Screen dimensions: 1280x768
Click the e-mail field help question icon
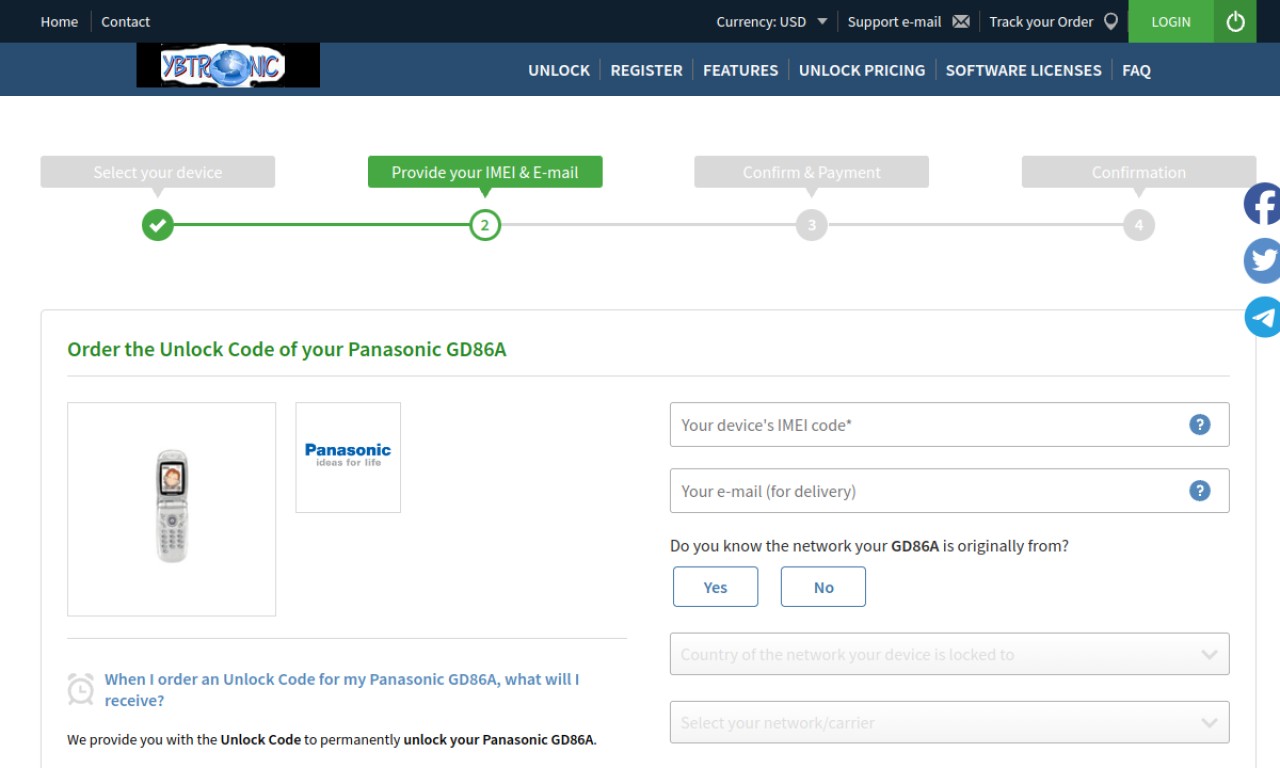click(x=1200, y=491)
